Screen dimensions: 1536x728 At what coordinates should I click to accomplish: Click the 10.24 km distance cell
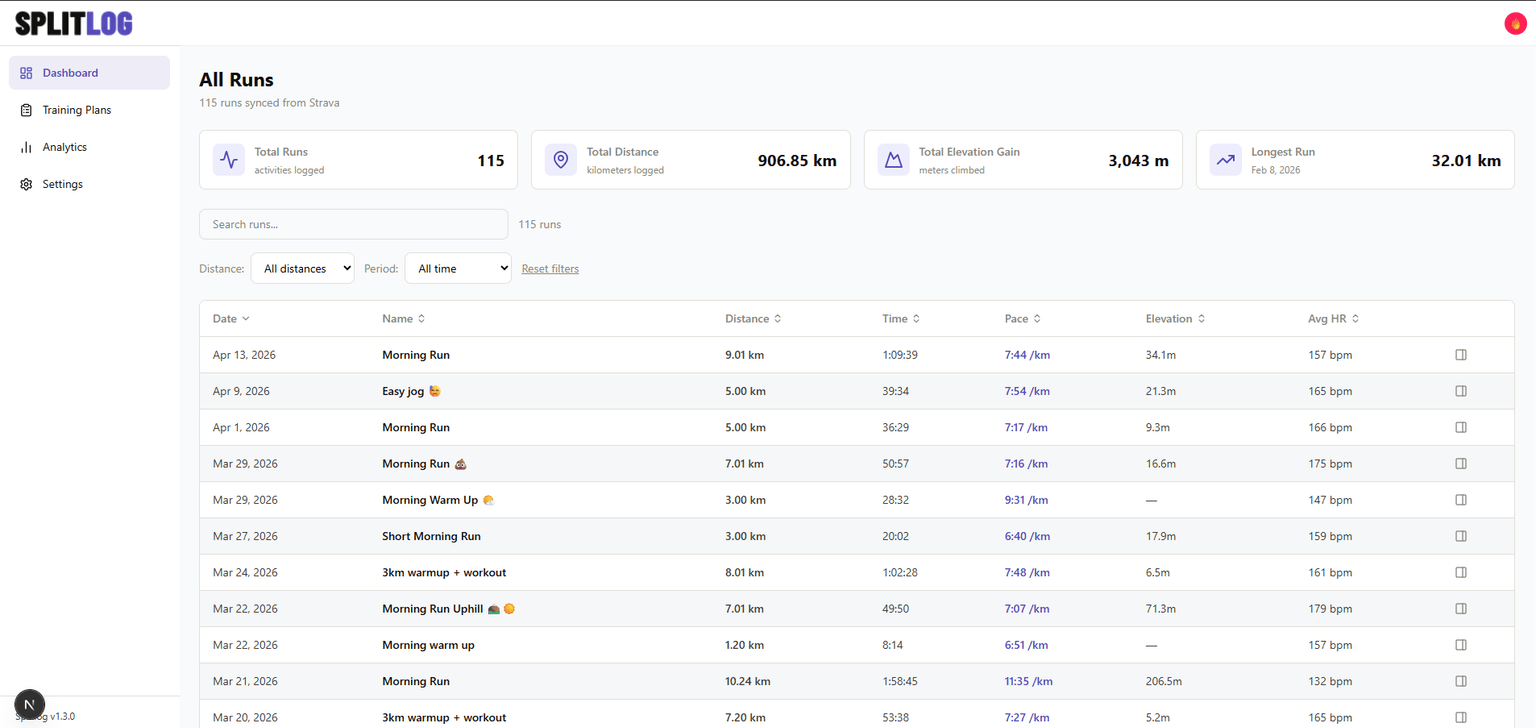748,681
